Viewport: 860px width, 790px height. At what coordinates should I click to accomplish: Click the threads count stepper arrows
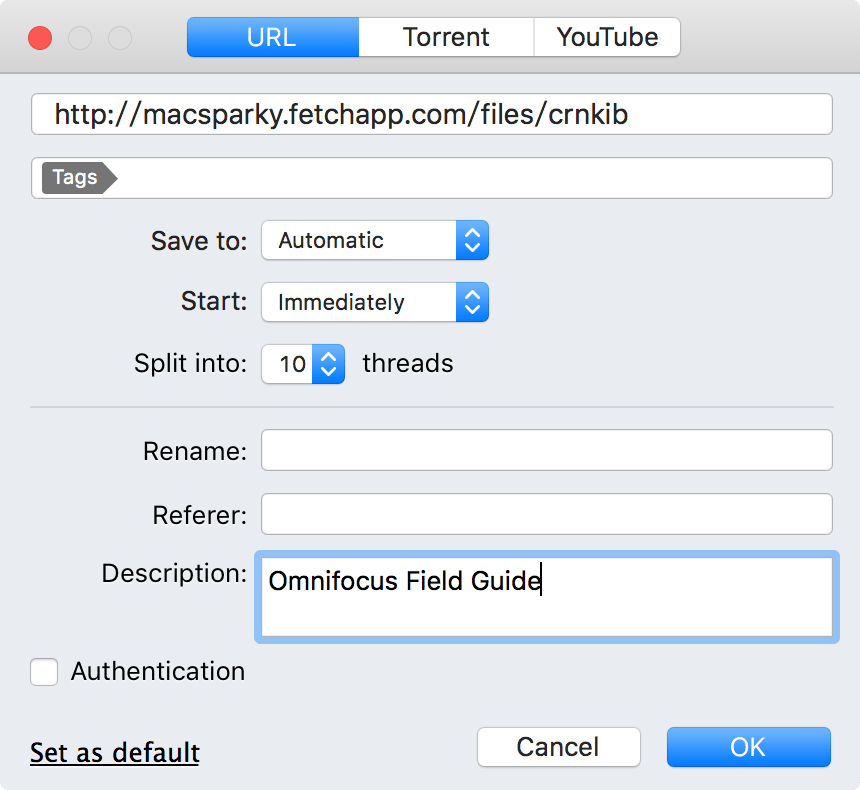[x=329, y=364]
